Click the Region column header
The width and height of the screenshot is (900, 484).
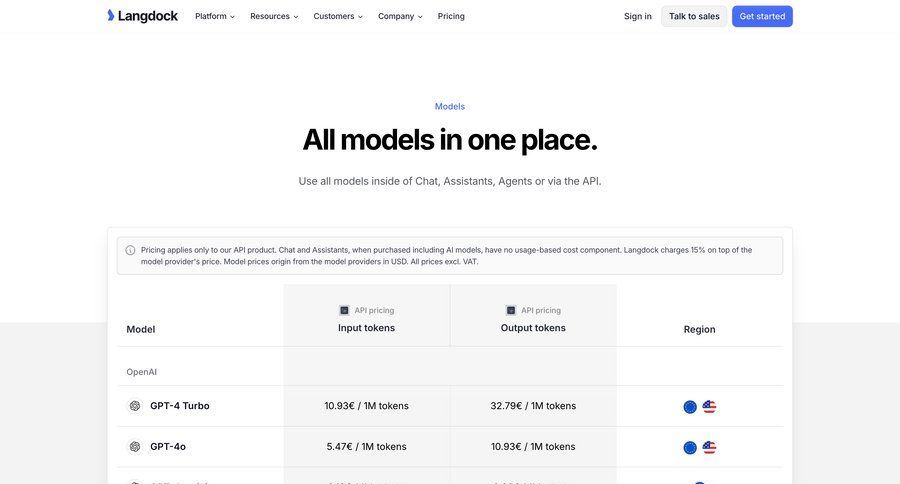click(x=699, y=330)
